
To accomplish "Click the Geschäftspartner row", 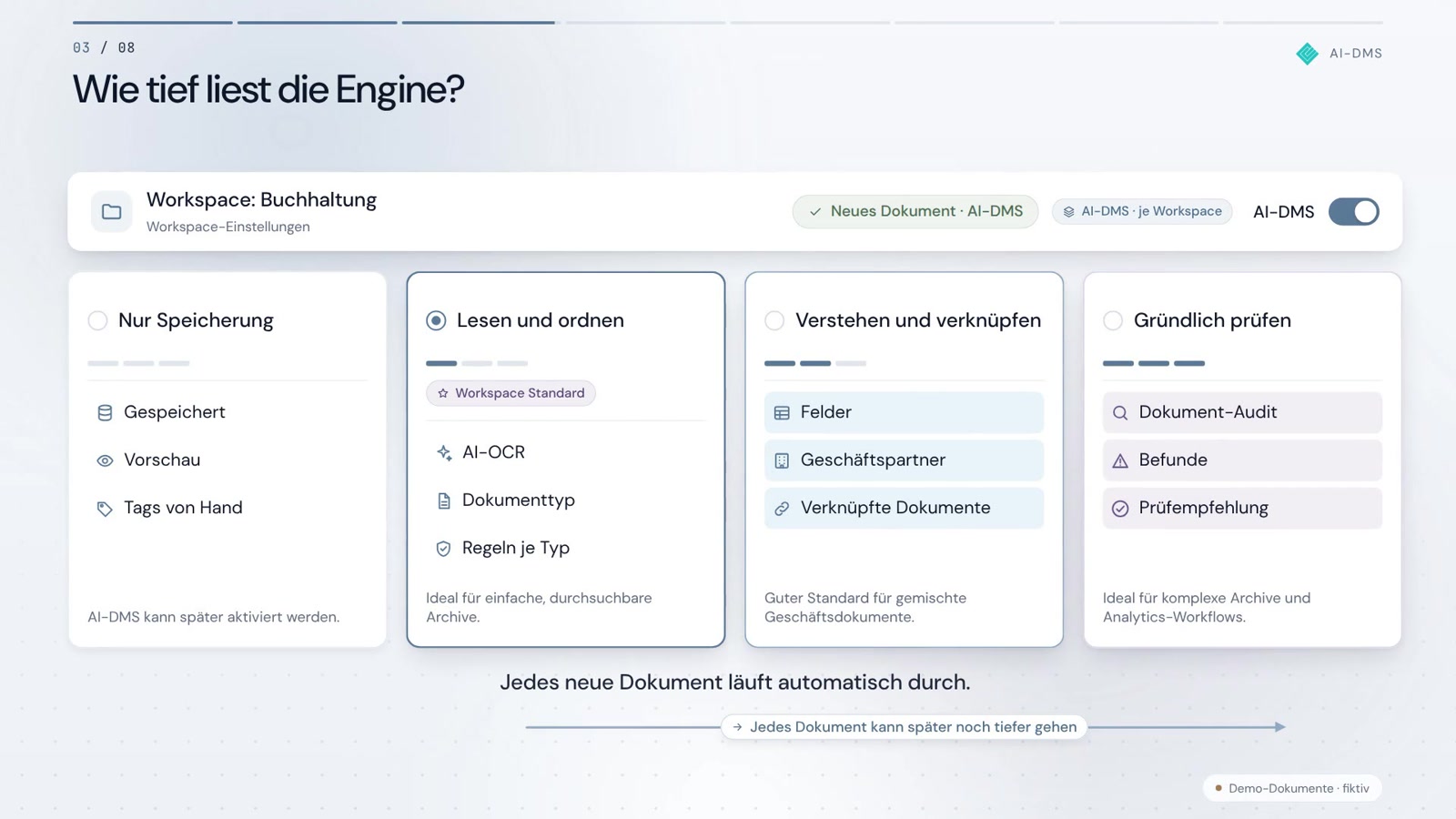I will [x=904, y=460].
